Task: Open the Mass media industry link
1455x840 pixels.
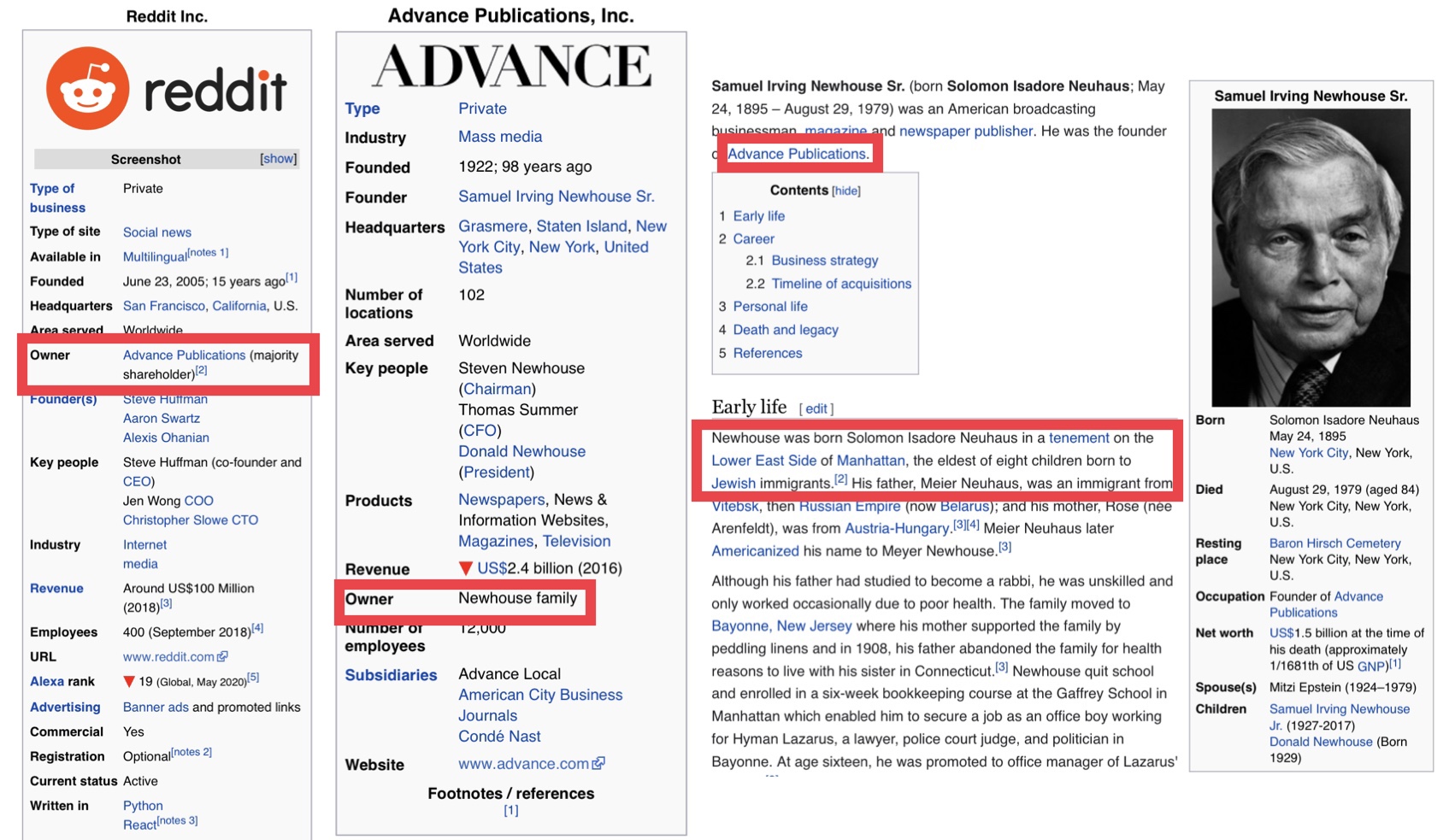Action: [x=500, y=137]
